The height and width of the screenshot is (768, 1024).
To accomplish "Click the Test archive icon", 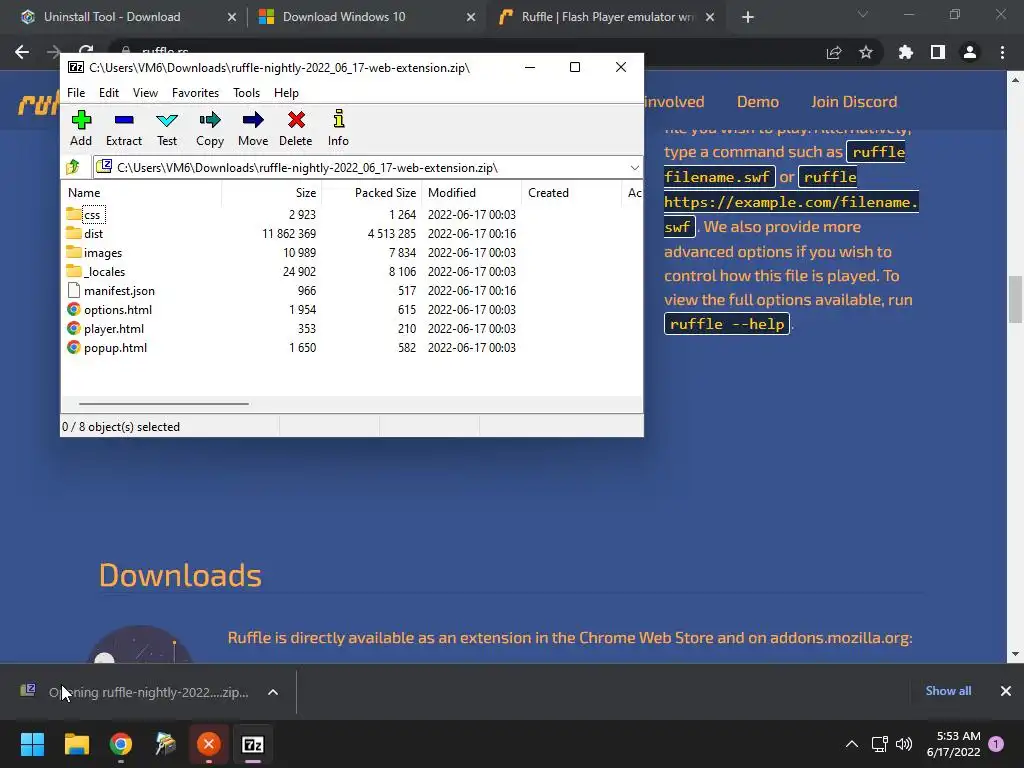I will pos(167,128).
